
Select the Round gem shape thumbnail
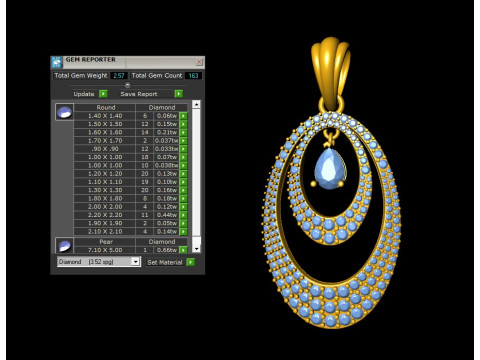(64, 112)
